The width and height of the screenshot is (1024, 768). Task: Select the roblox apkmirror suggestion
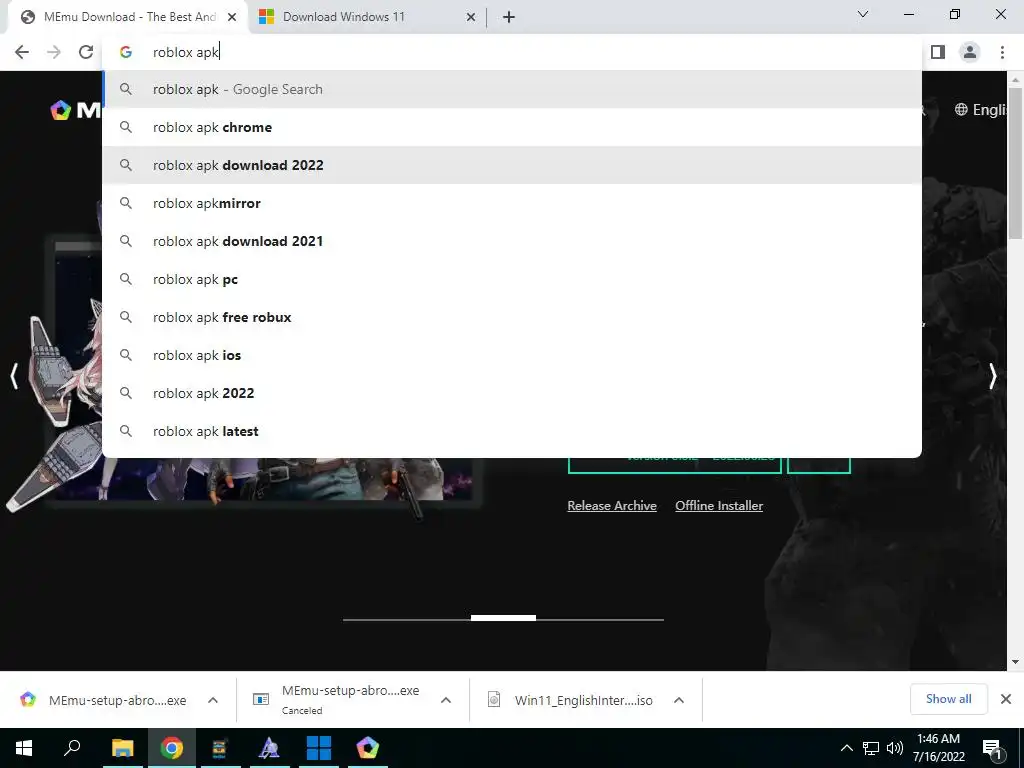512,203
